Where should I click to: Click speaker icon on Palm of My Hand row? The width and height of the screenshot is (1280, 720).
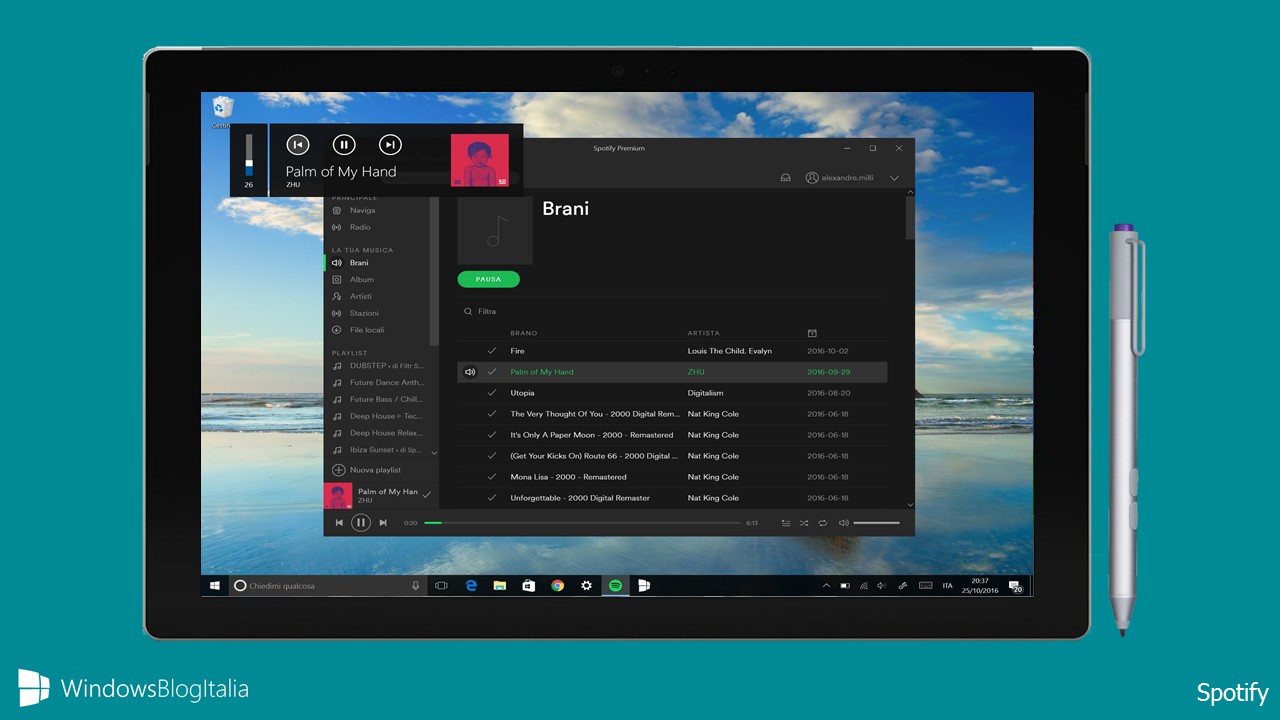click(470, 372)
